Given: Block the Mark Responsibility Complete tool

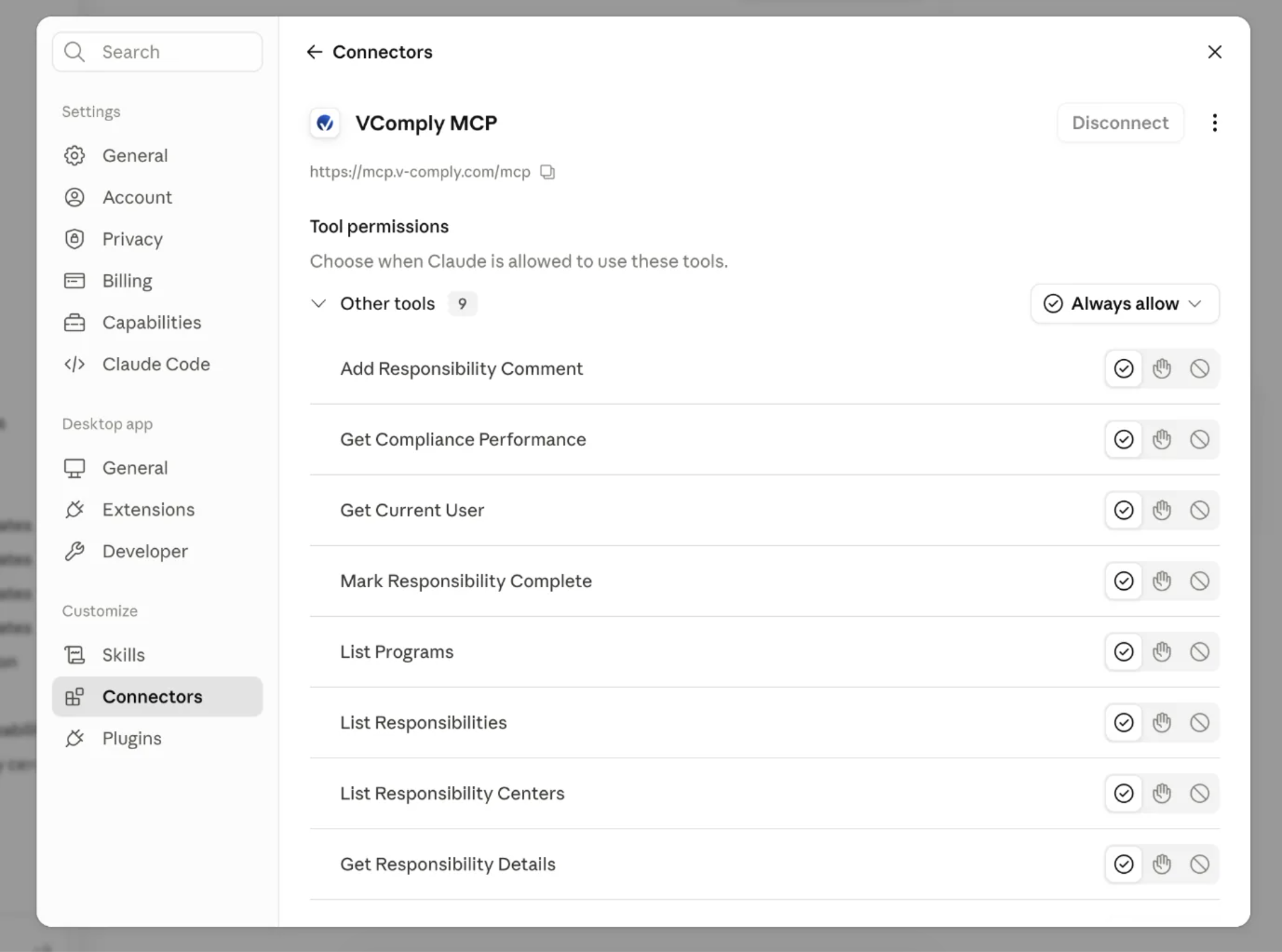Looking at the screenshot, I should tap(1200, 581).
